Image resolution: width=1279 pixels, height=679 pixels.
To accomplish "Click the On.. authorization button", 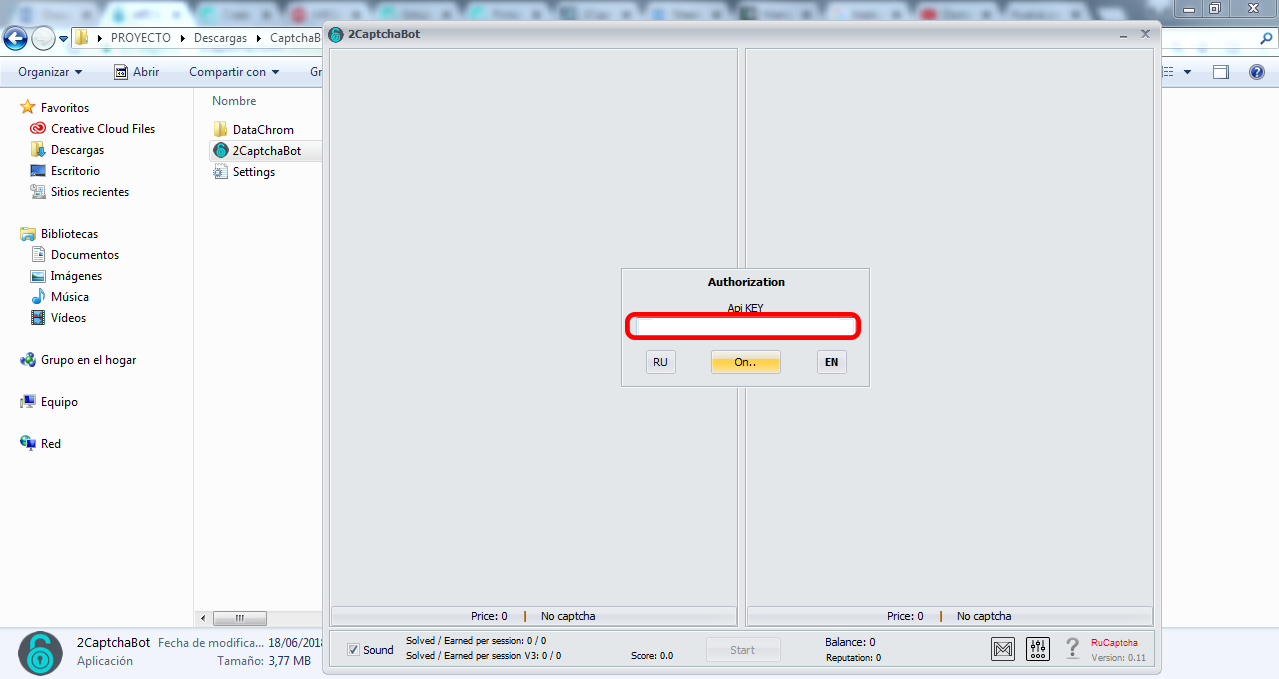I will coord(745,362).
